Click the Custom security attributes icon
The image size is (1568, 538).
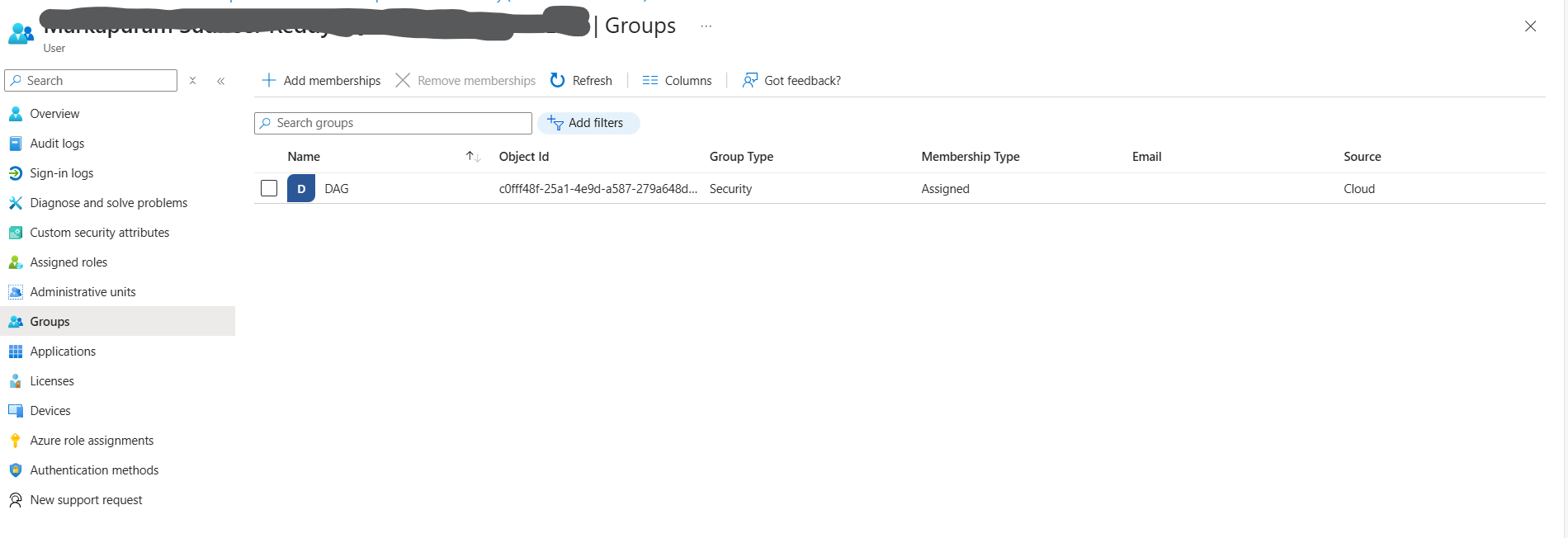pos(16,233)
